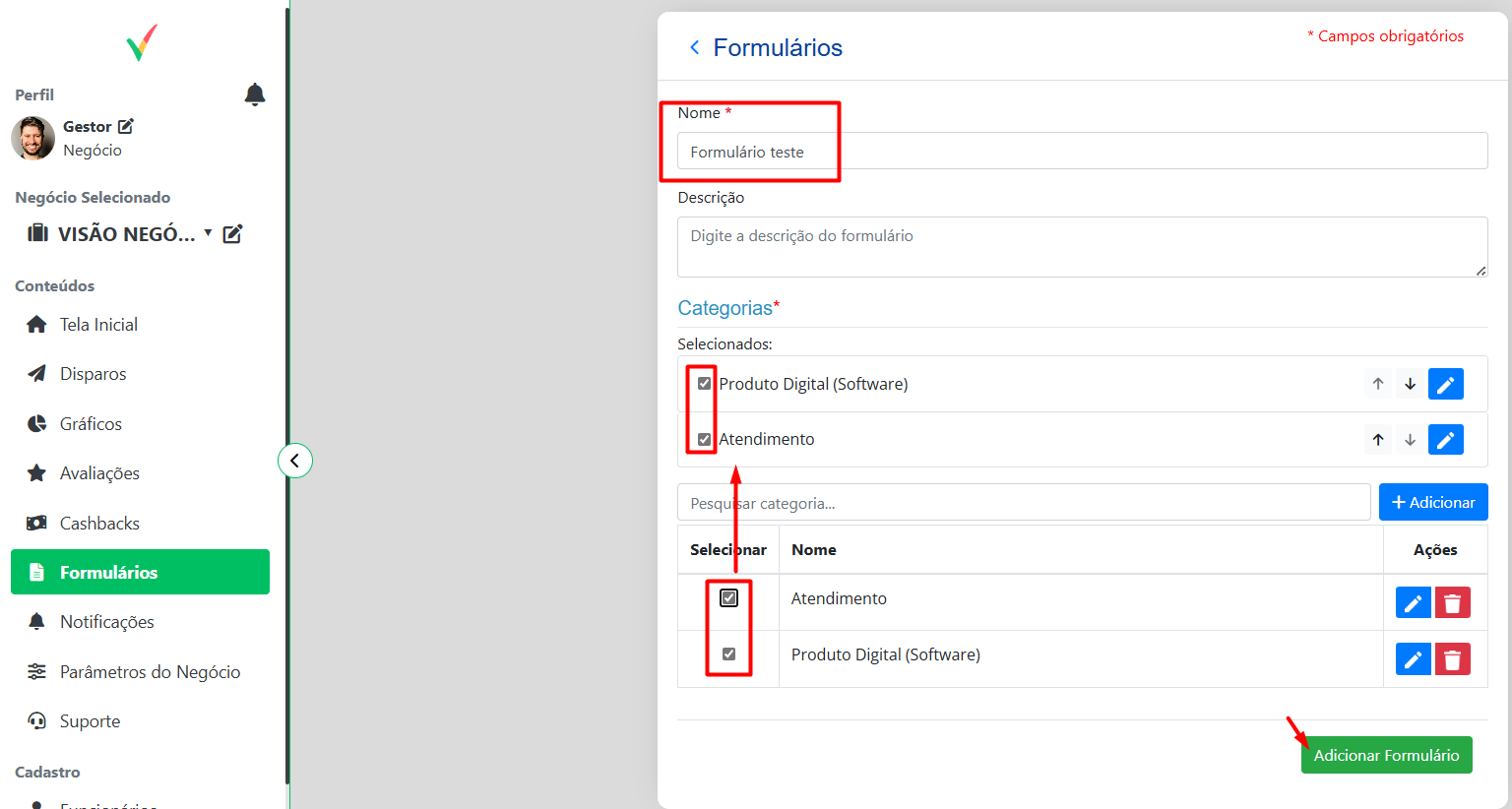Uncheck Atendimento in the Selecionados list
This screenshot has height=809, width=1512.
pyautogui.click(x=704, y=440)
